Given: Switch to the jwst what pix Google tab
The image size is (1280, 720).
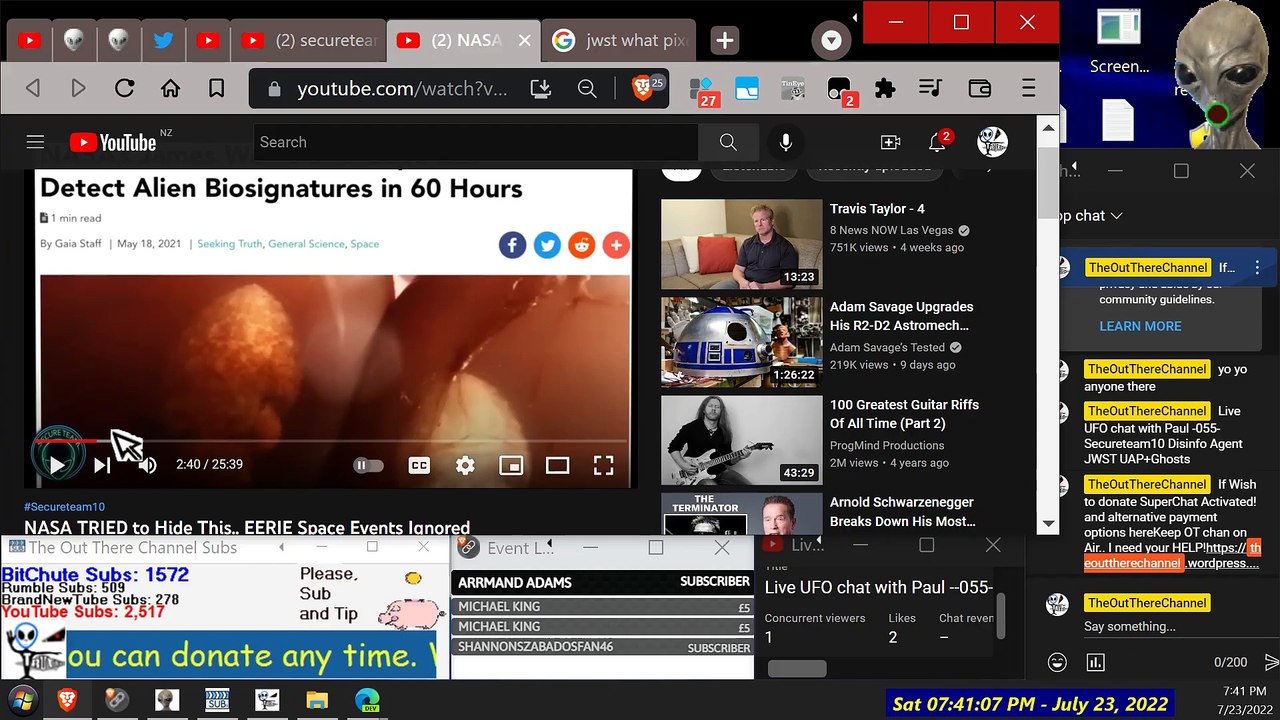Looking at the screenshot, I should [620, 40].
